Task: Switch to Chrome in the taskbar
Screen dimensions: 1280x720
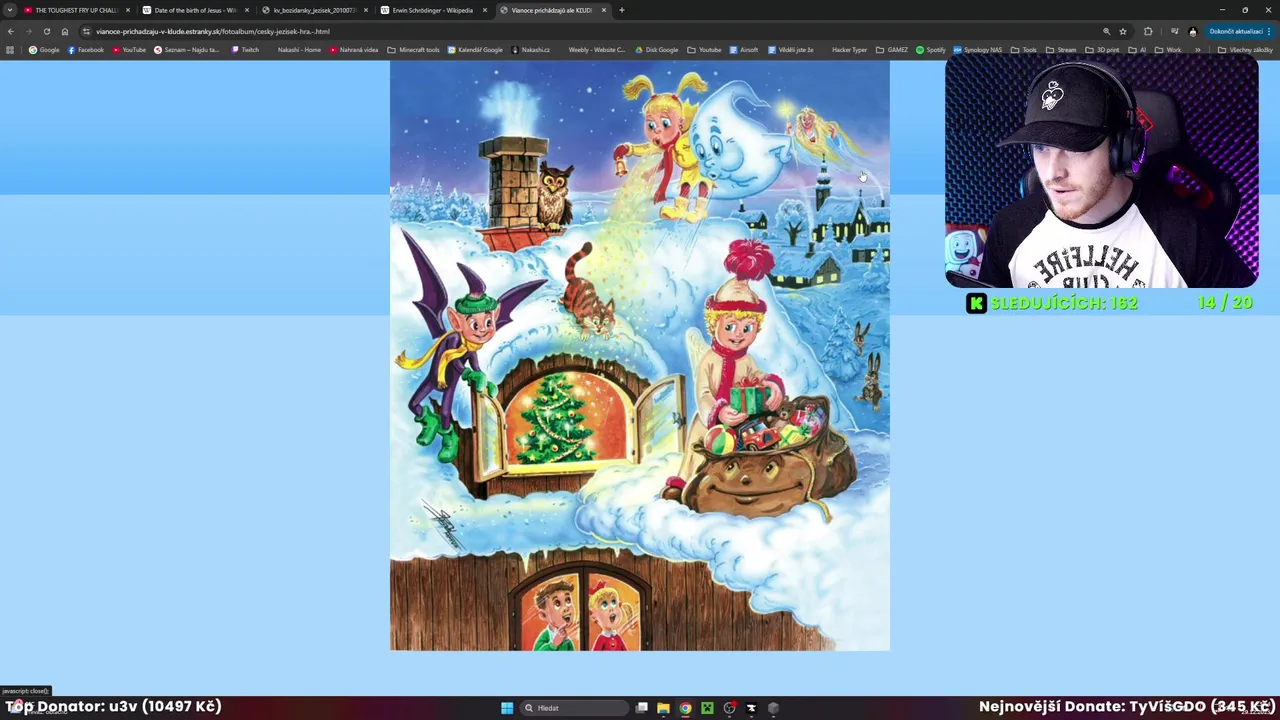Action: click(685, 708)
